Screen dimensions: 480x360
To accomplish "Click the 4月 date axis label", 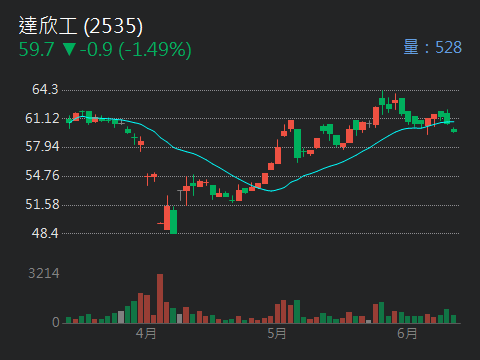I will coord(146,333).
